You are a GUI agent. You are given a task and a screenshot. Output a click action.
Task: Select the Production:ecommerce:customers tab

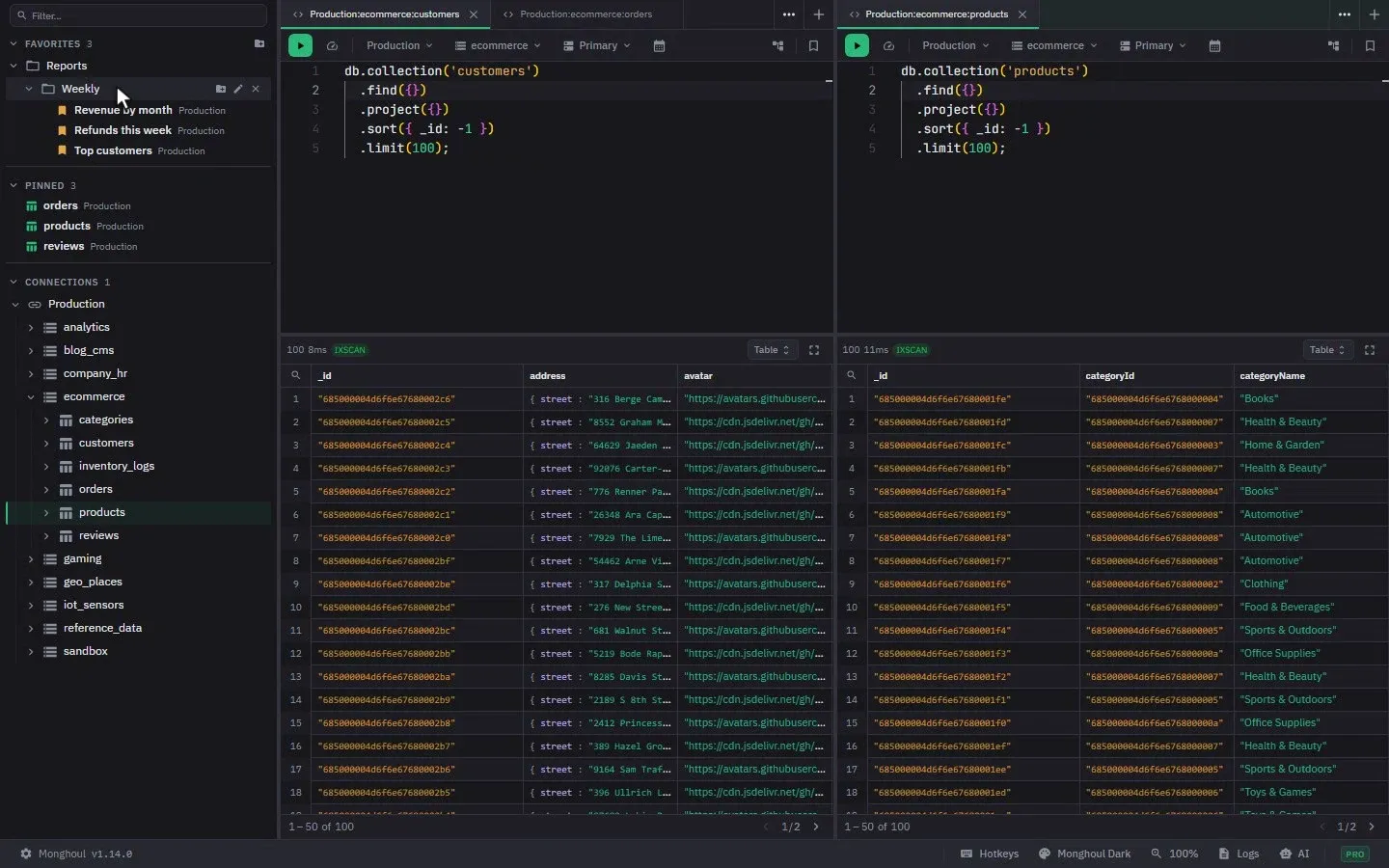[384, 14]
